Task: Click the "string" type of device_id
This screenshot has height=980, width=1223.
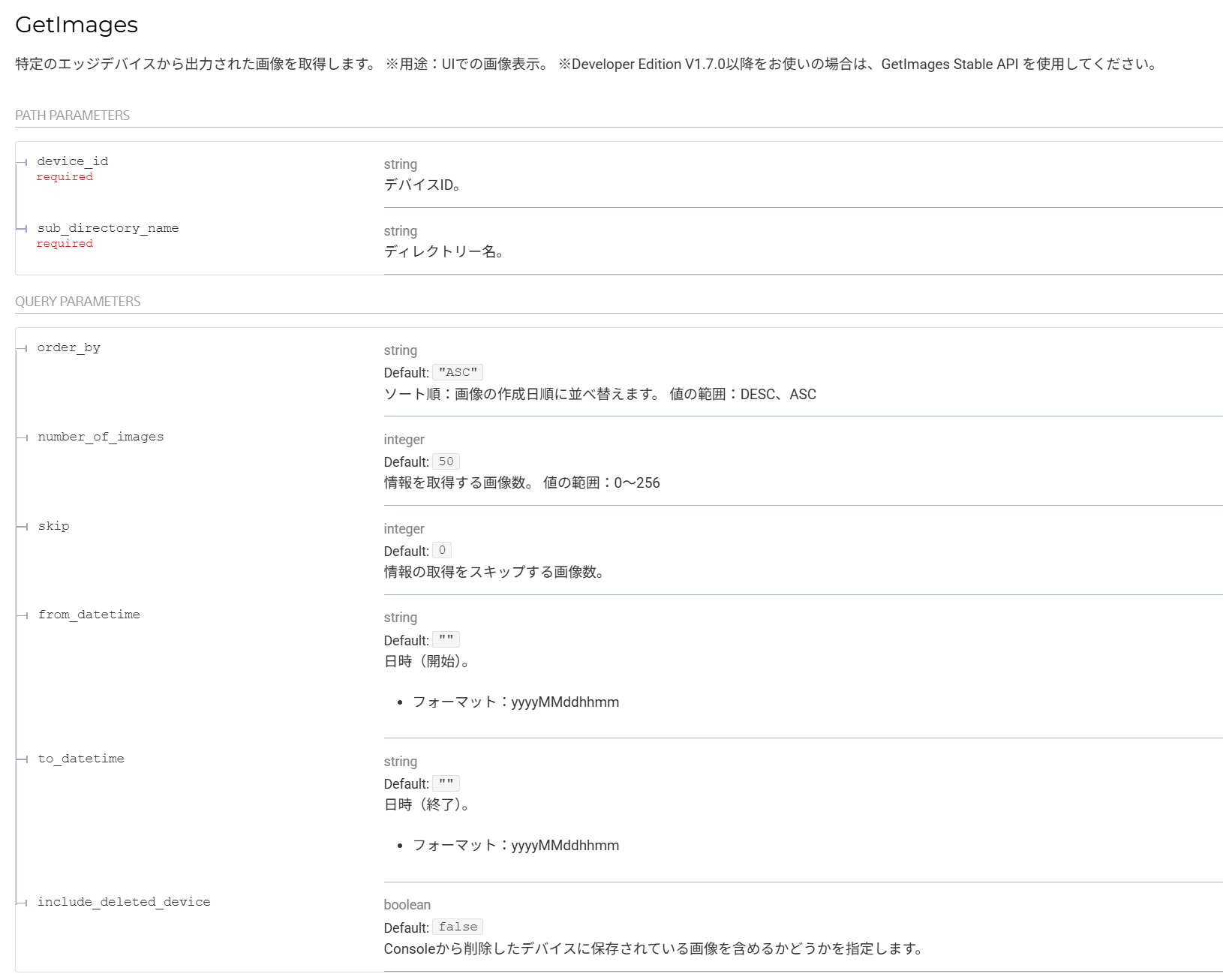Action: click(x=401, y=164)
